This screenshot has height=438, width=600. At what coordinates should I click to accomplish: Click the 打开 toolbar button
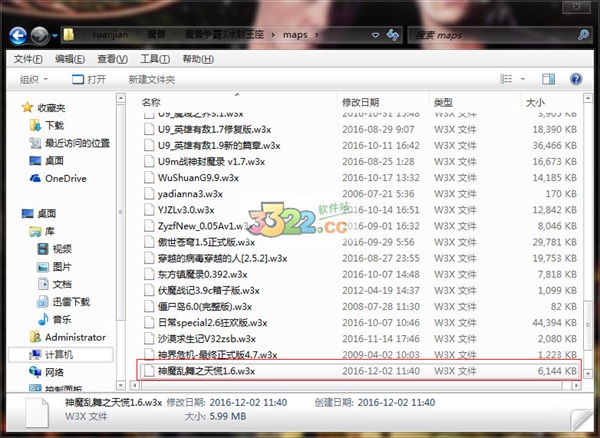click(89, 80)
